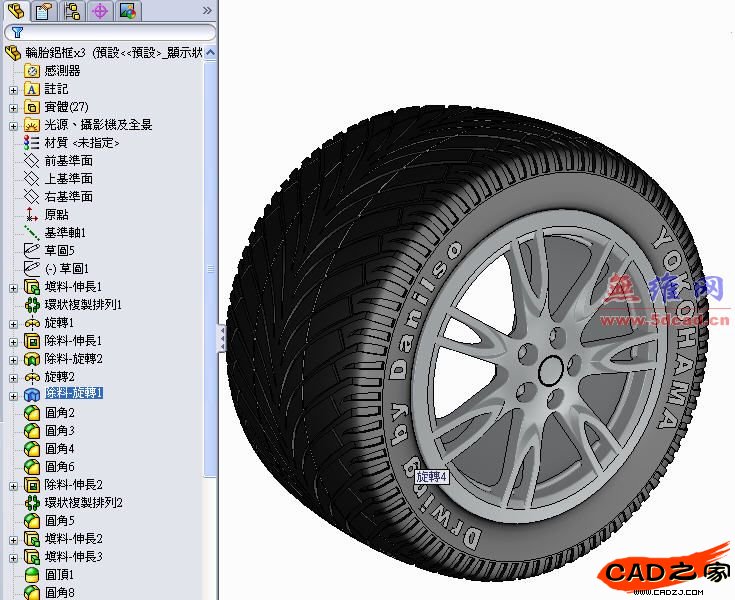
Task: Expand the 實體(27) solid bodies folder
Action: (13, 108)
